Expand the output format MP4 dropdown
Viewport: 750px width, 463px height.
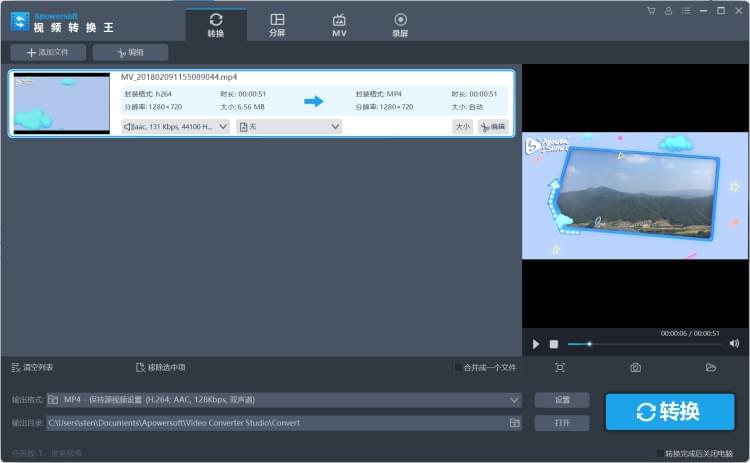pyautogui.click(x=284, y=400)
